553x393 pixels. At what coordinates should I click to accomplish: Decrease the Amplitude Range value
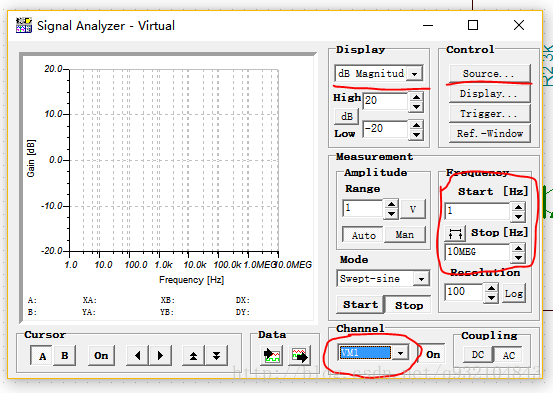pos(391,214)
